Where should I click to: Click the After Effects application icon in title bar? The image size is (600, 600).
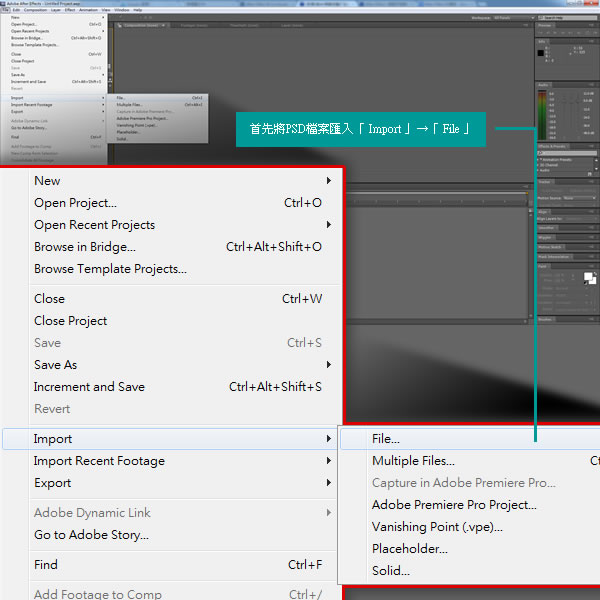point(3,3)
